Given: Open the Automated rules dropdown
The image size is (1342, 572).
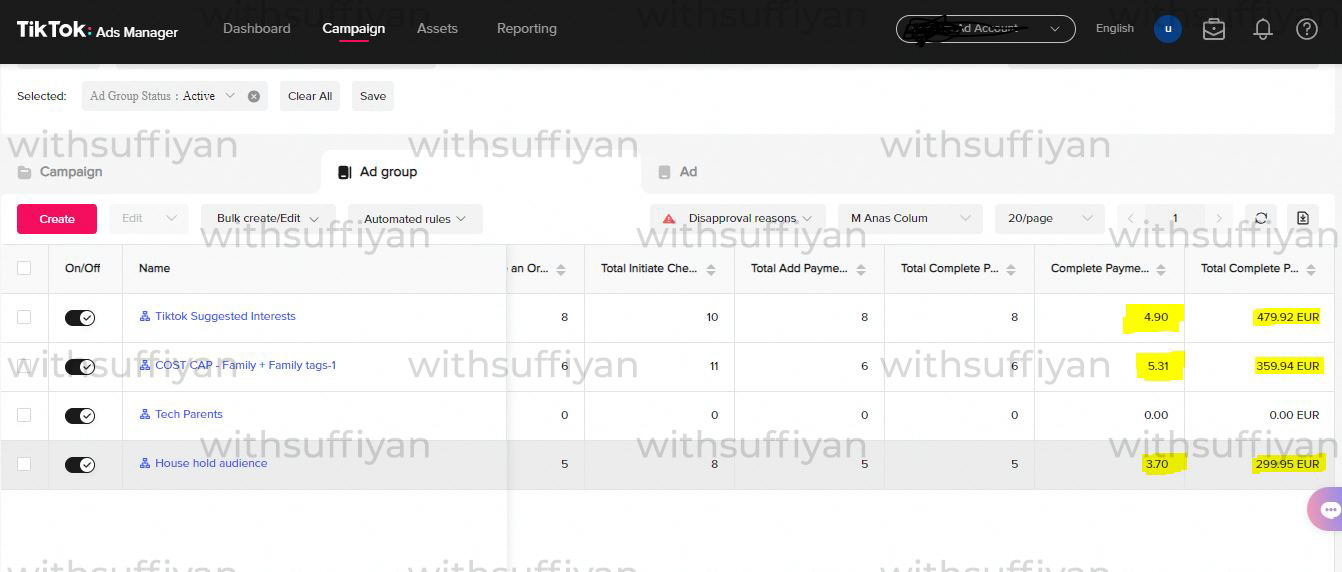Looking at the screenshot, I should 415,218.
